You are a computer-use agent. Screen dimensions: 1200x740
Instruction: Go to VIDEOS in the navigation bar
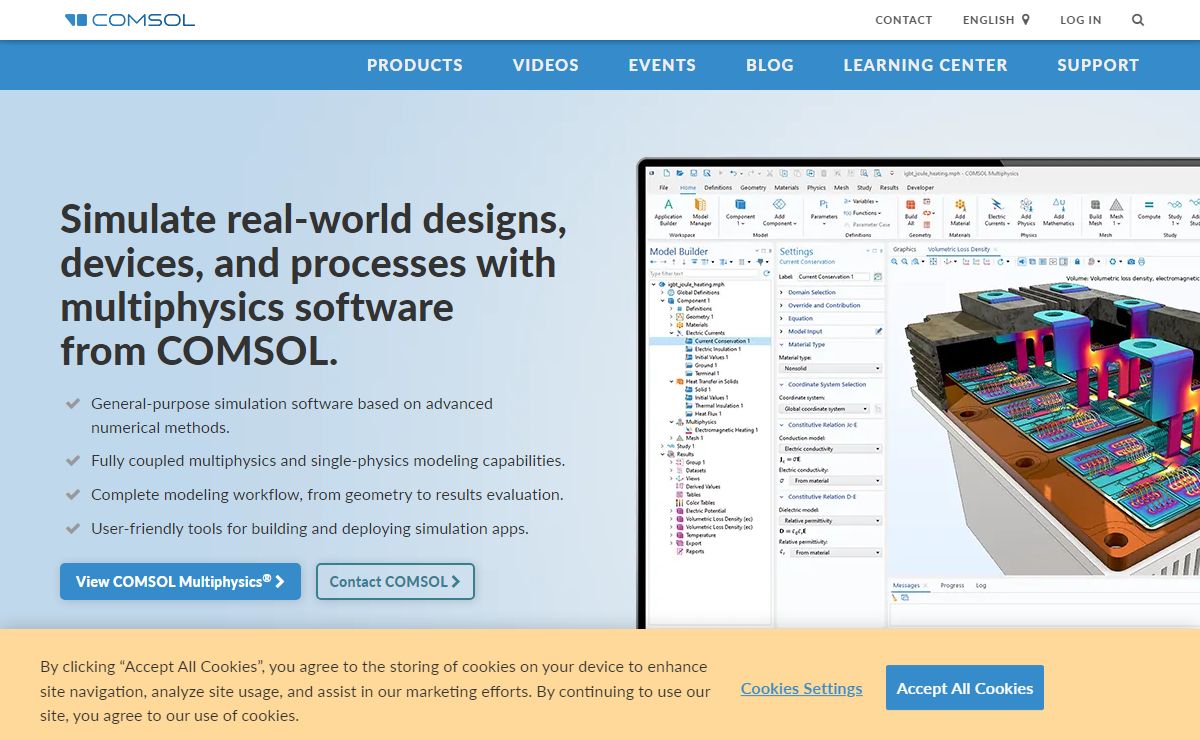[546, 65]
